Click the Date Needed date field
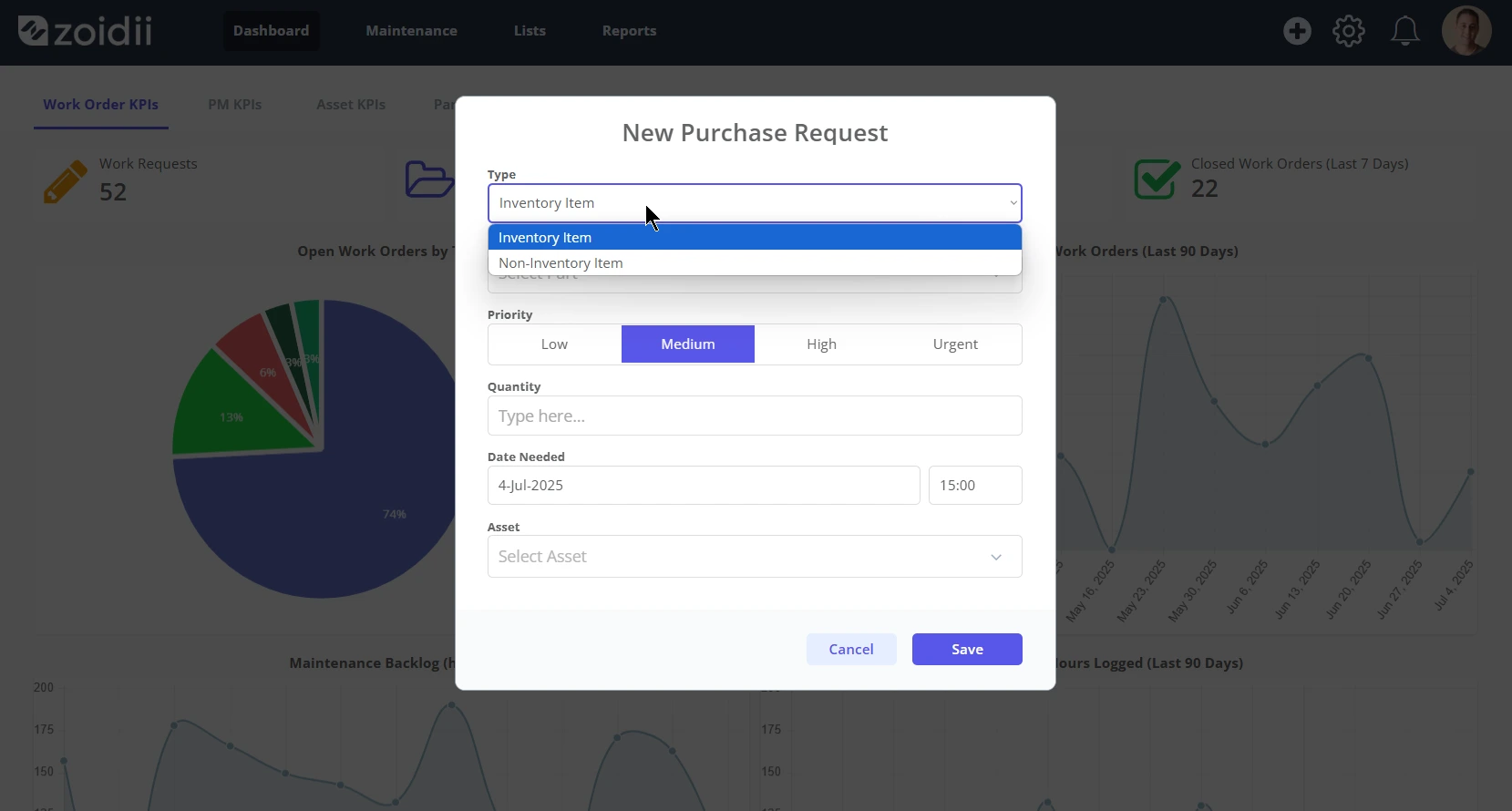The width and height of the screenshot is (1512, 811). [x=704, y=486]
